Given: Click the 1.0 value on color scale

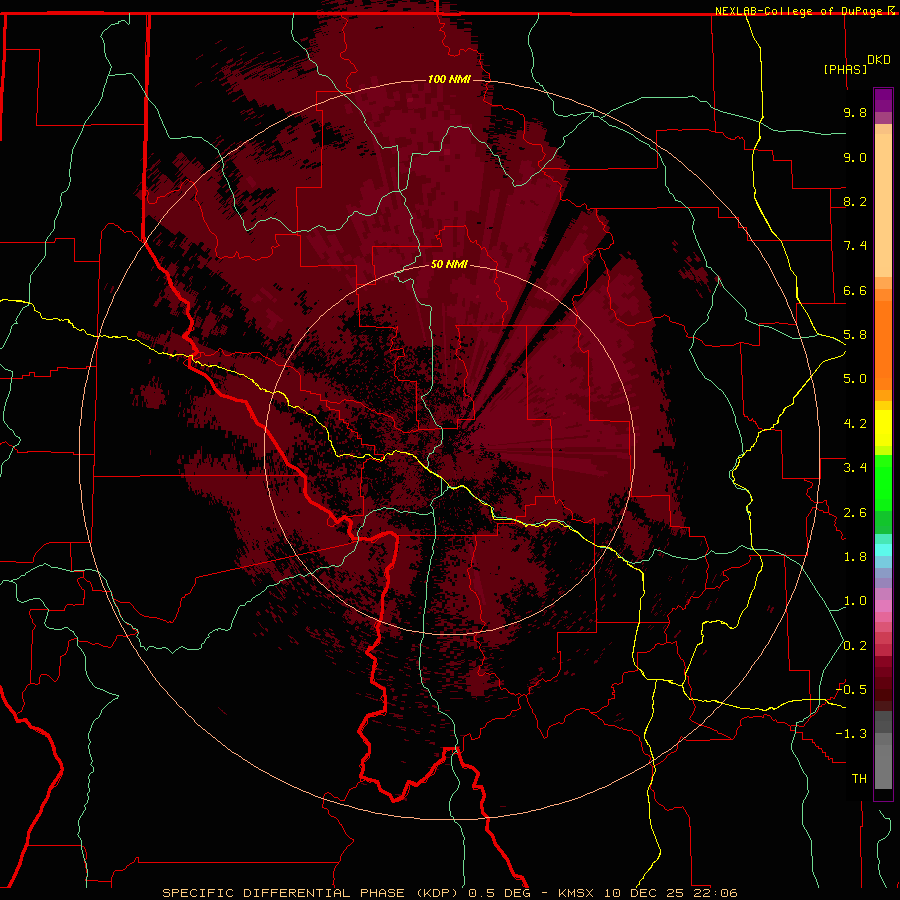Looking at the screenshot, I should click(855, 601).
